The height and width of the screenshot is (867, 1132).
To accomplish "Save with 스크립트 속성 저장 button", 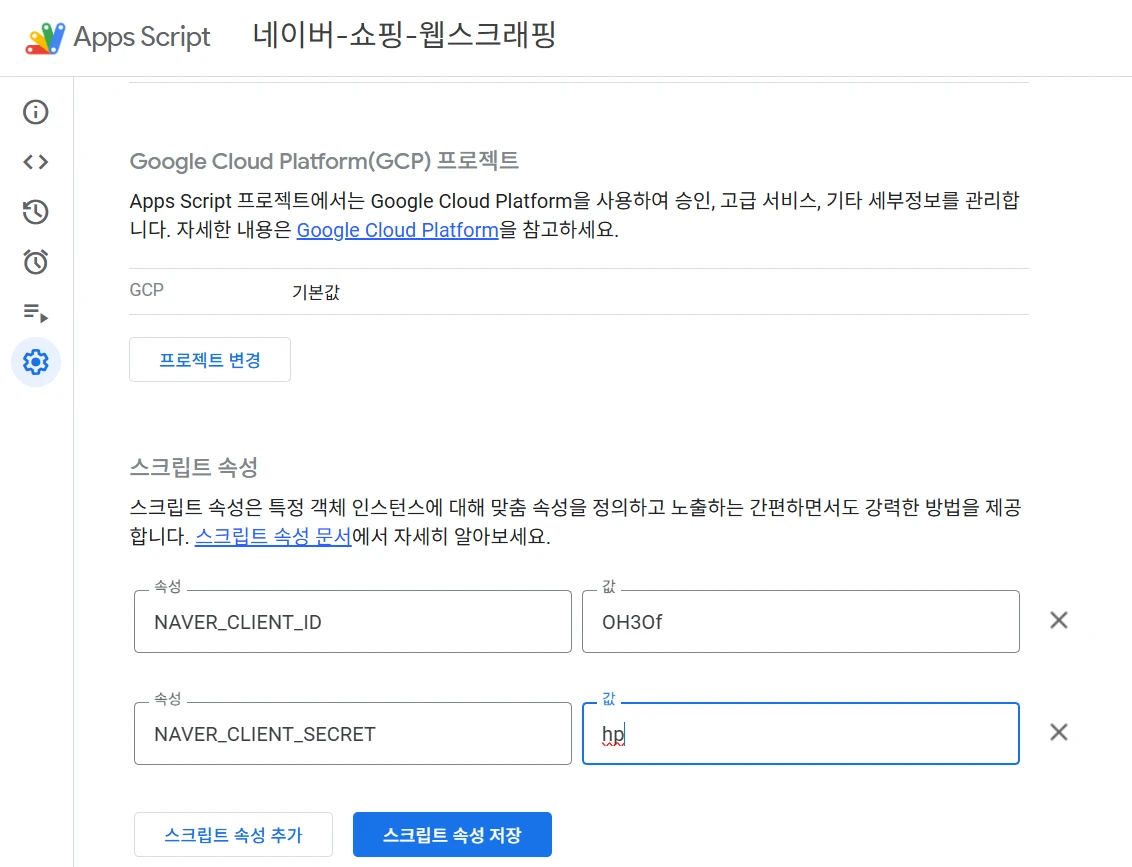I will tap(452, 835).
